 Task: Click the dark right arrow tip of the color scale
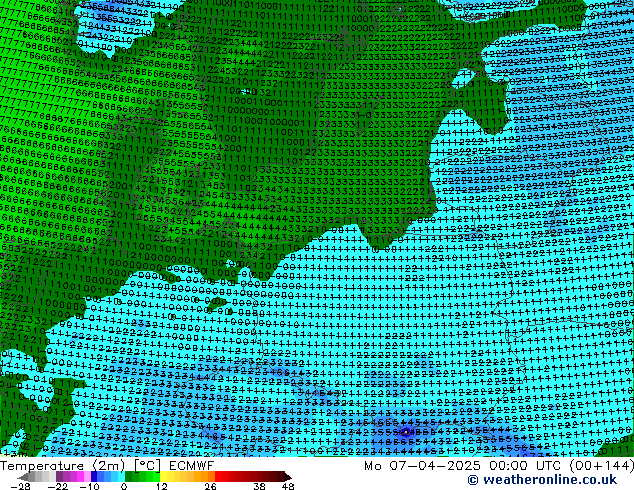point(288,477)
